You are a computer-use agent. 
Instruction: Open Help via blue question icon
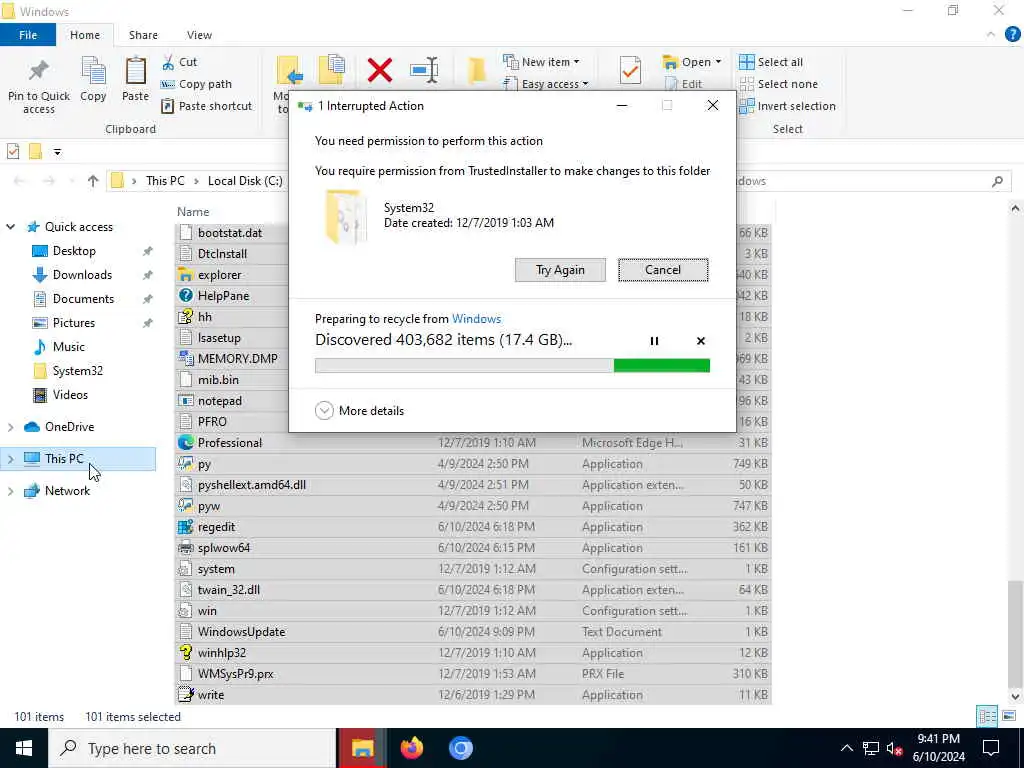(1012, 35)
